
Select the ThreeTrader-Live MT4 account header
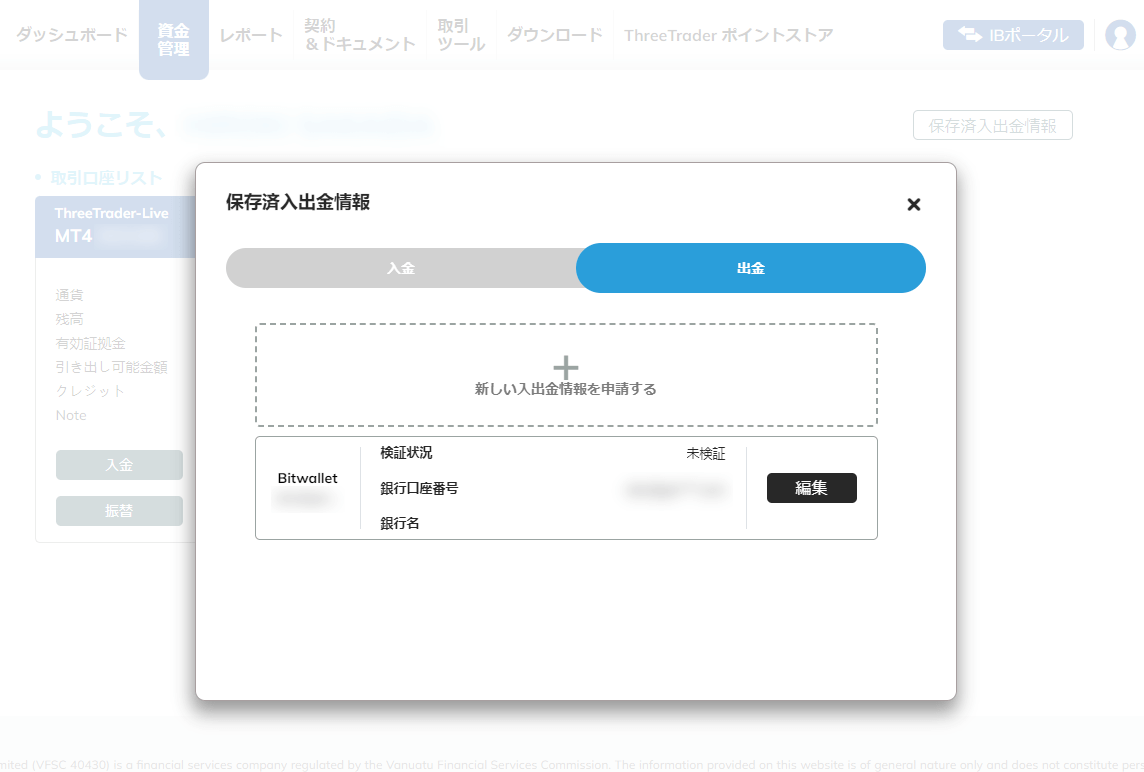(x=115, y=226)
